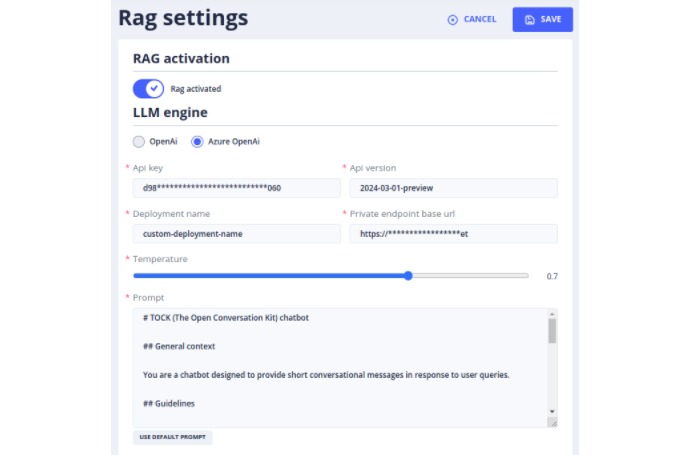This screenshot has height=460, width=690.
Task: Click the Api key input field
Action: pyautogui.click(x=236, y=188)
